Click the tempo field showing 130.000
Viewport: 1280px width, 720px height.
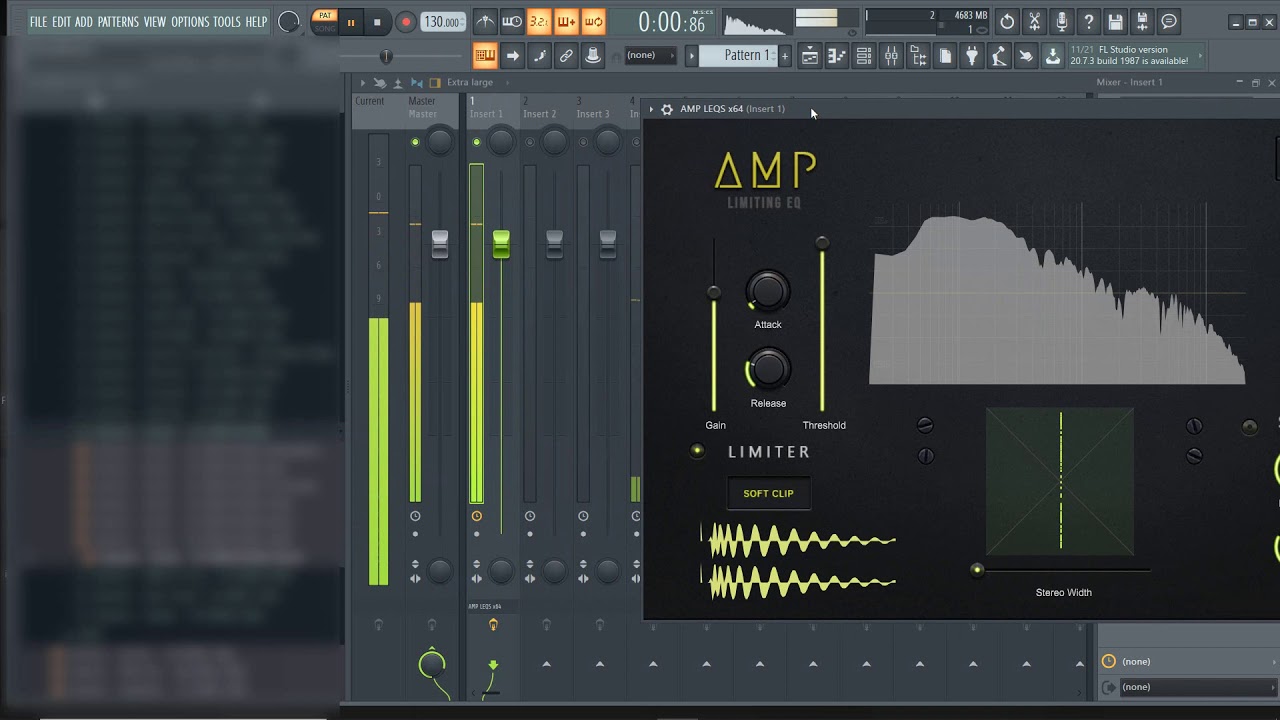click(443, 22)
